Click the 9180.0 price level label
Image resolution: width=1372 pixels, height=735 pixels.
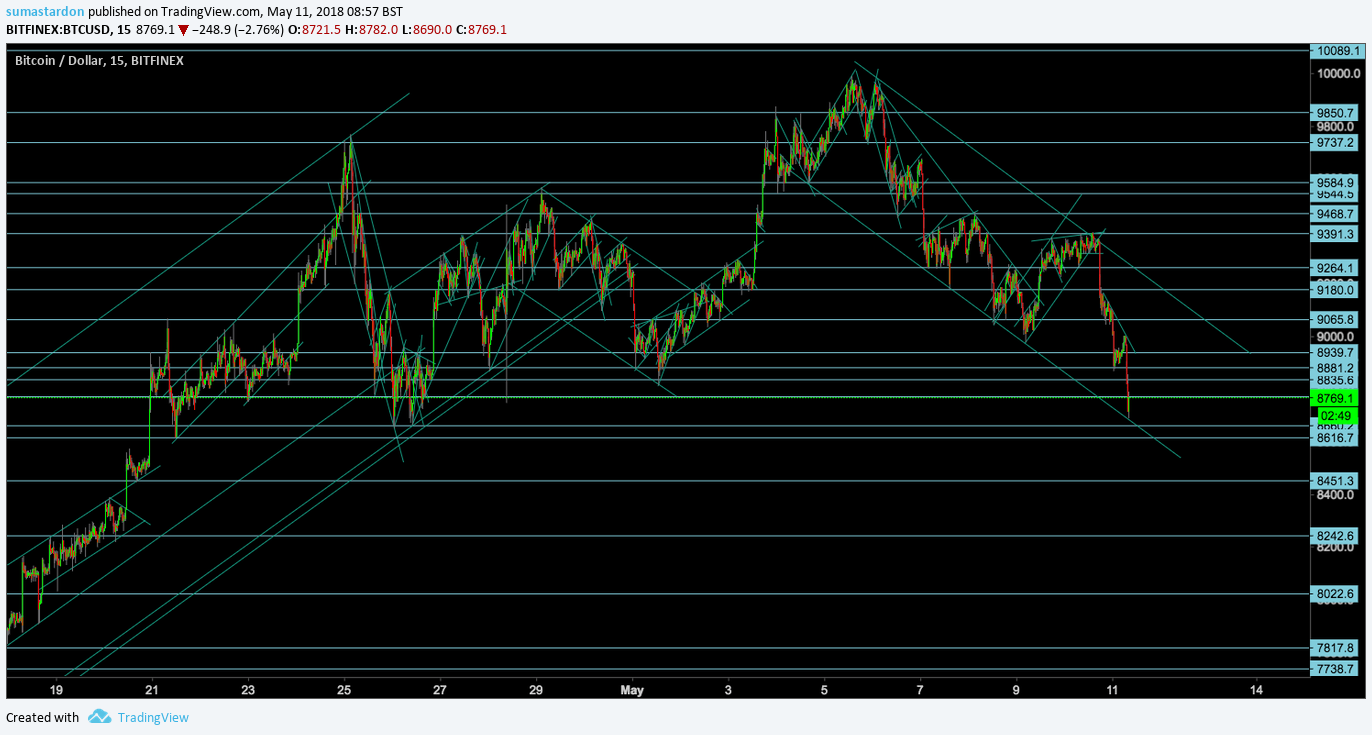click(x=1336, y=290)
